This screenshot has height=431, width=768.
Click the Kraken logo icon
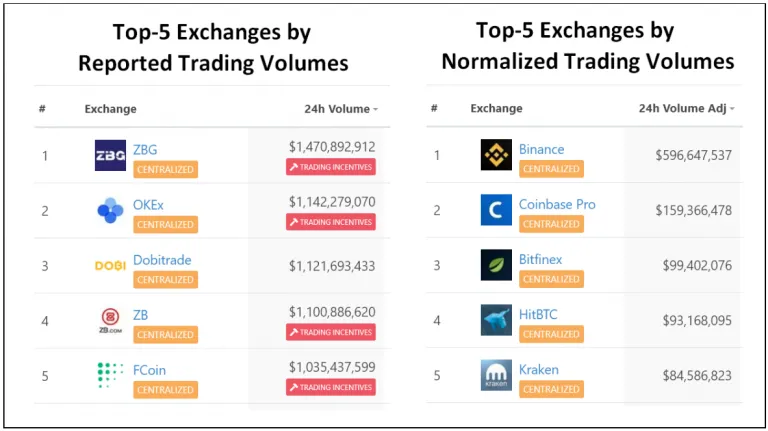(496, 375)
